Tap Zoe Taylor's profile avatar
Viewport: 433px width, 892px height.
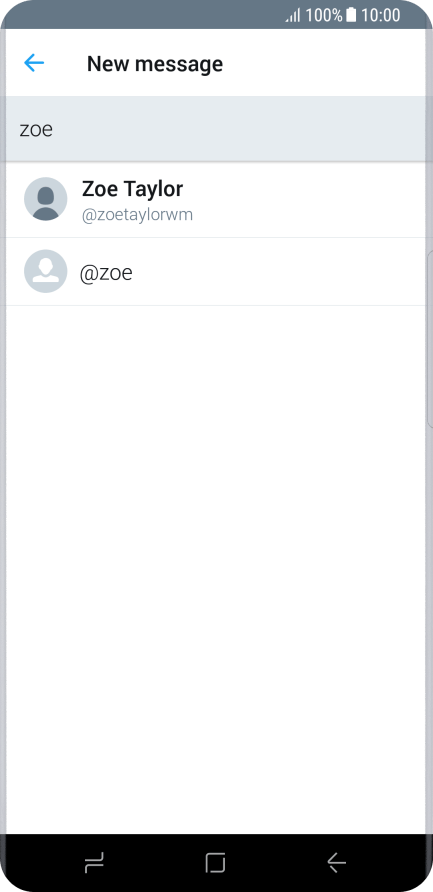tap(46, 199)
